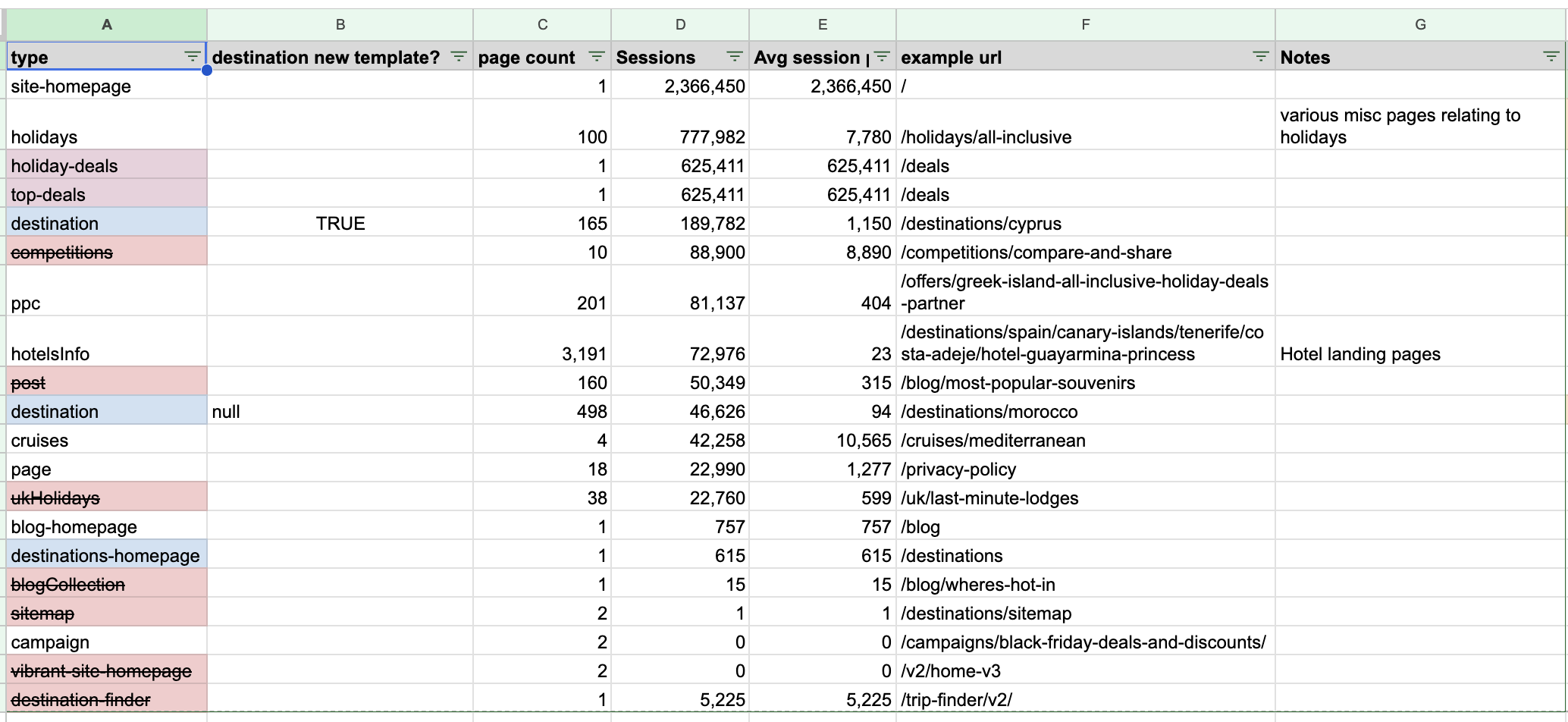Click the '/blog/most-popular-souvenirs' url cell

[x=1086, y=382]
